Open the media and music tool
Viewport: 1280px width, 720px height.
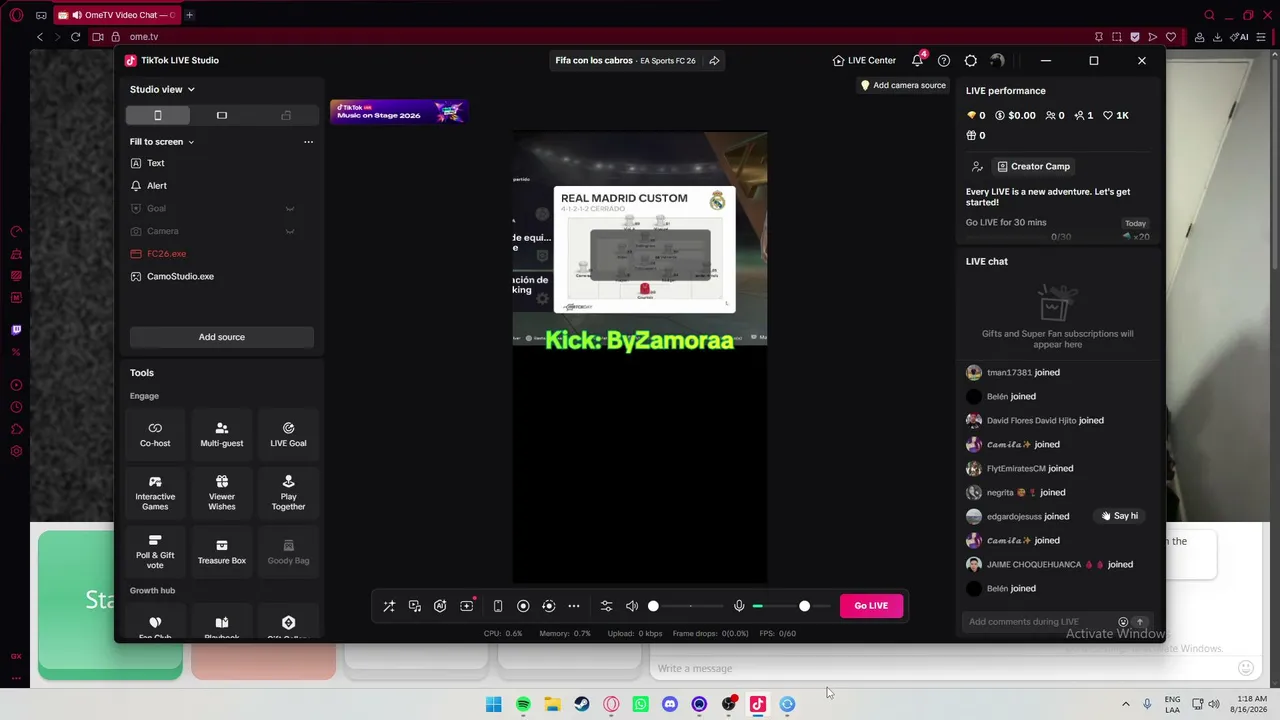click(x=415, y=606)
